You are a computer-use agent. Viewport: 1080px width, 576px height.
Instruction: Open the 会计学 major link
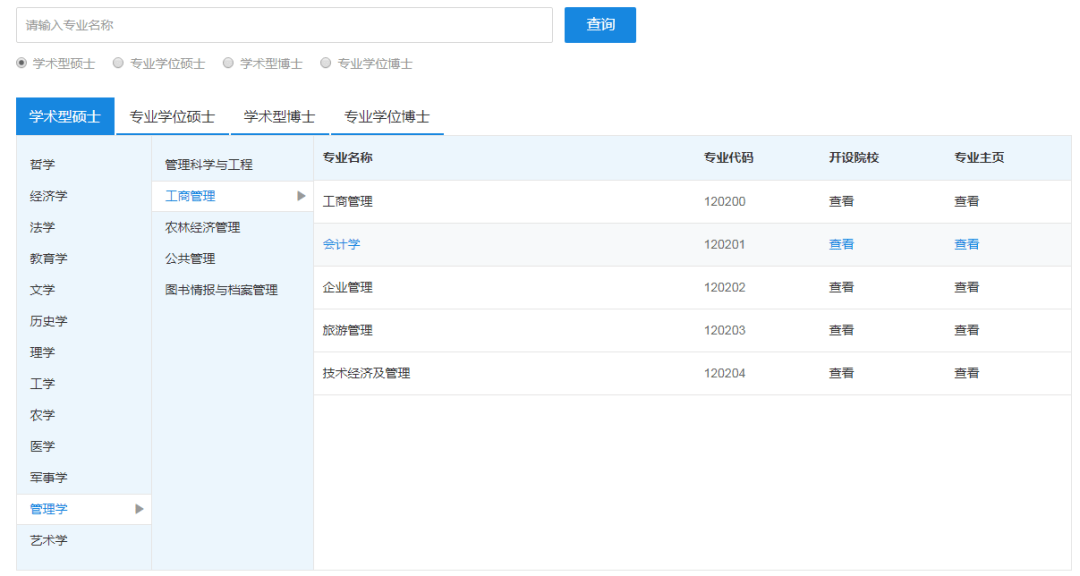pos(342,245)
